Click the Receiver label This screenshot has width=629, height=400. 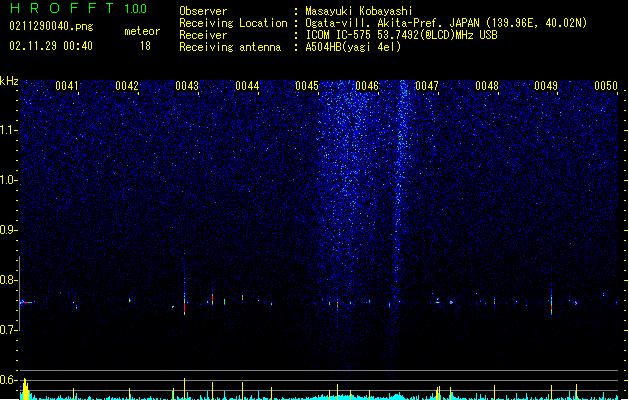point(203,35)
